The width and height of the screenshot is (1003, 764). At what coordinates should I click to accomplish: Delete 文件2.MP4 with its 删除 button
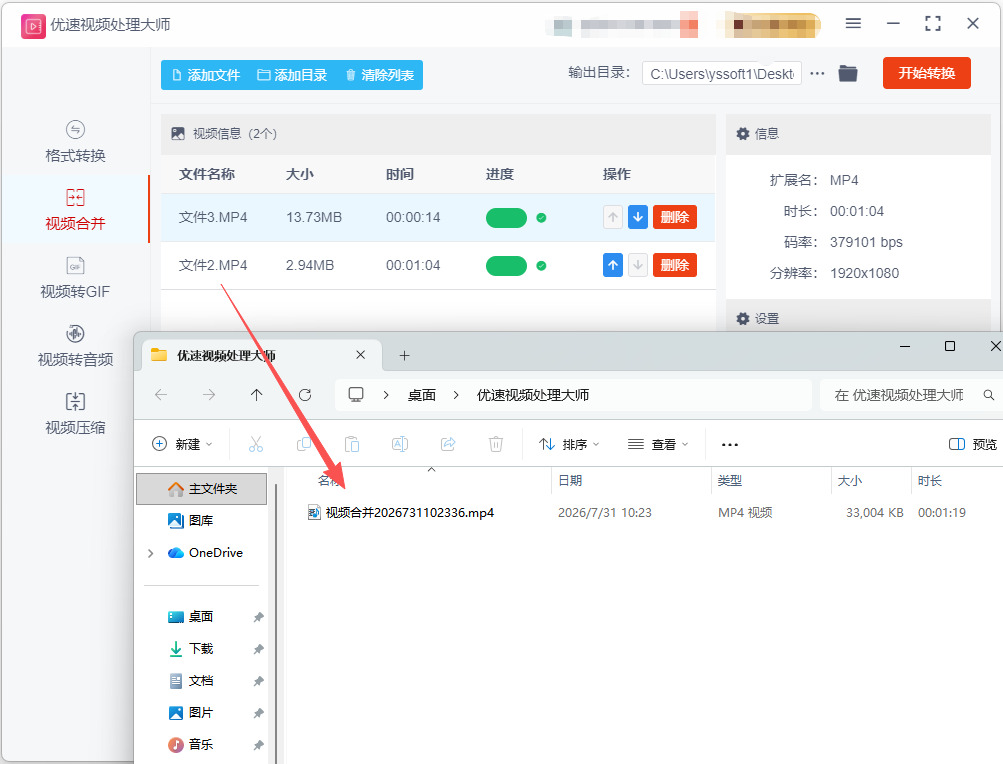(x=674, y=265)
